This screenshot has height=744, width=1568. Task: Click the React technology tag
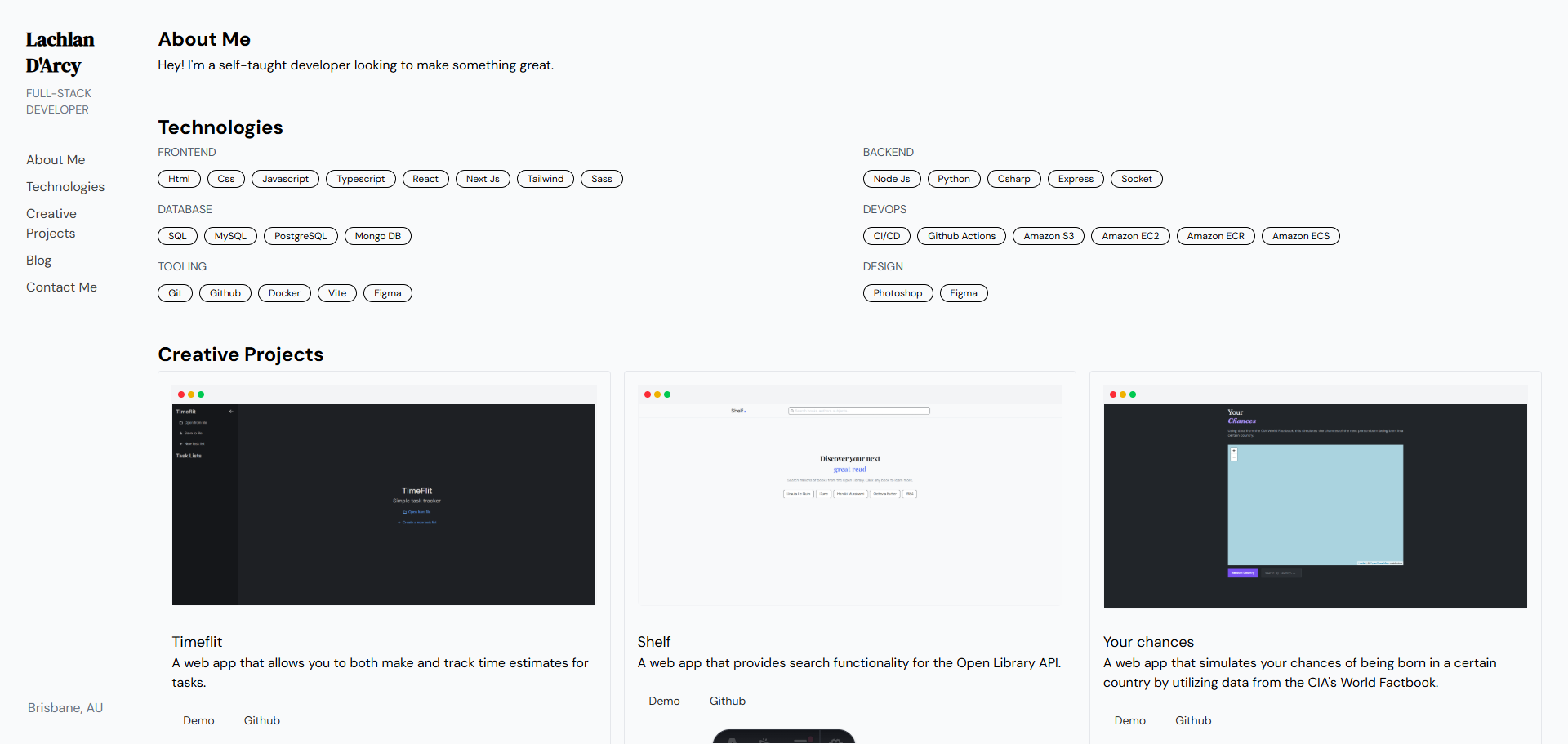coord(425,179)
